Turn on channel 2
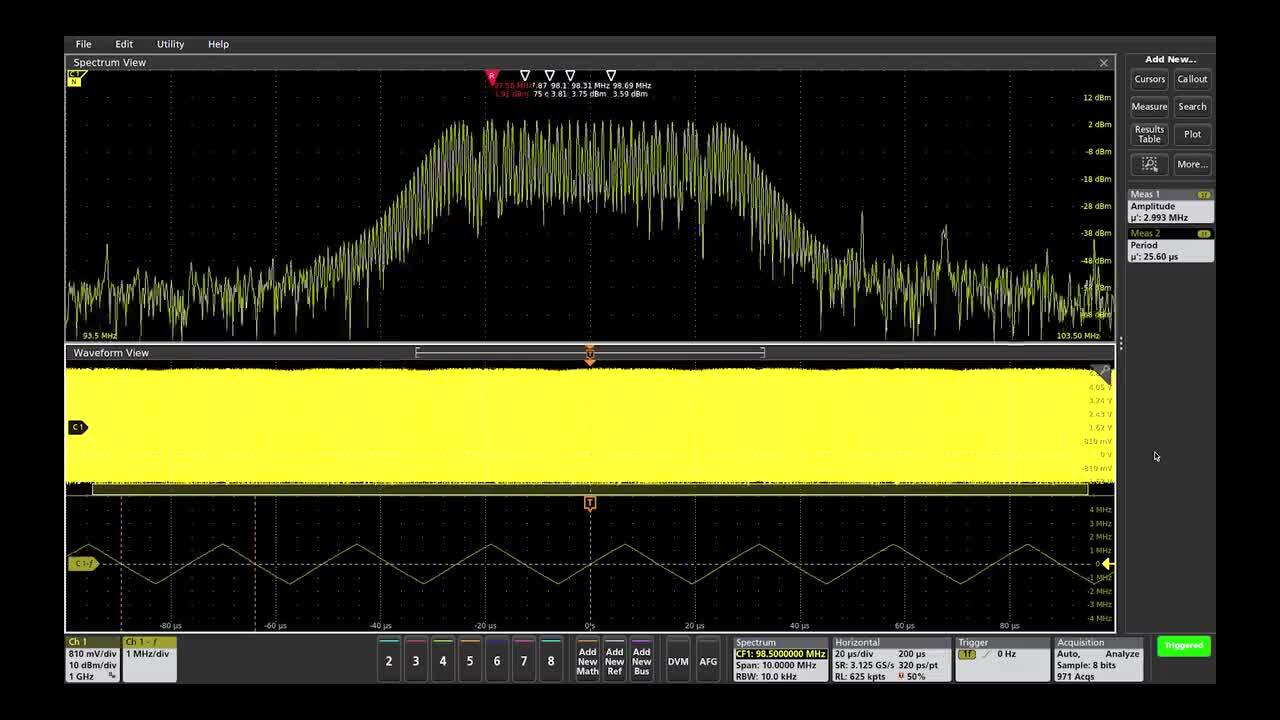This screenshot has width=1280, height=720. pos(389,660)
